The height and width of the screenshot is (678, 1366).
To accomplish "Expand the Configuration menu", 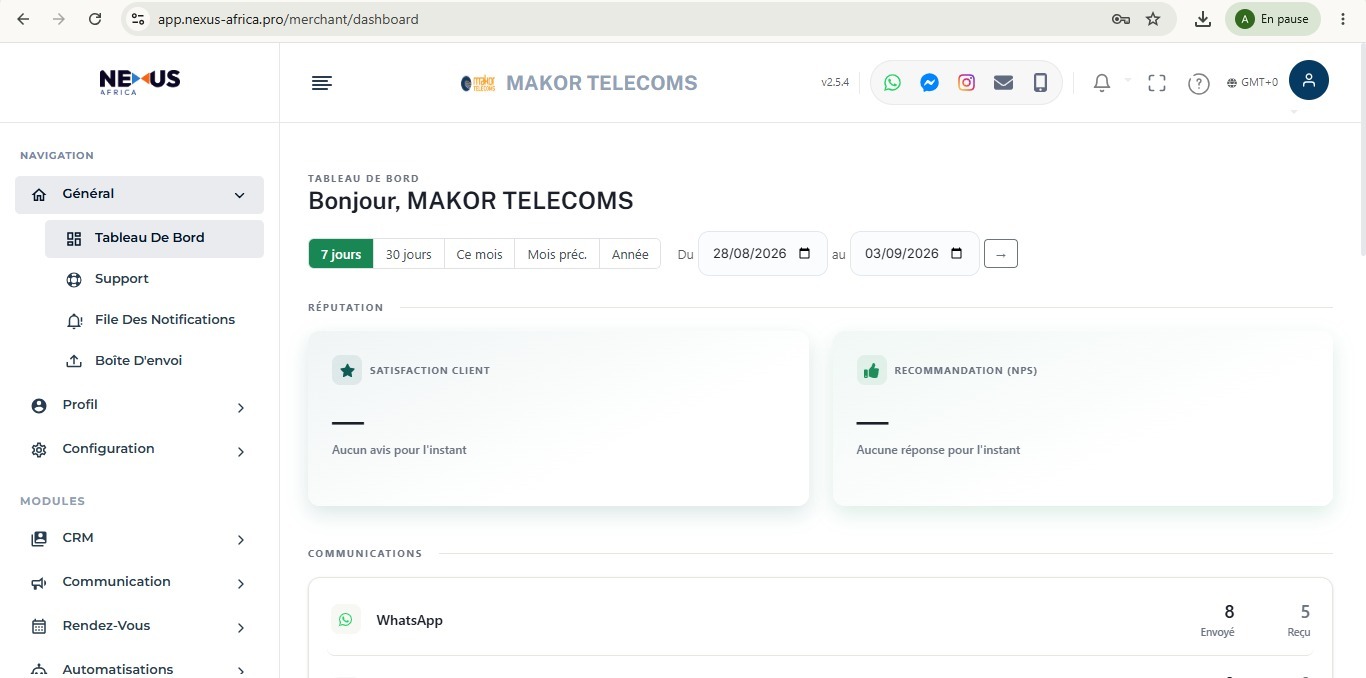I will [139, 450].
